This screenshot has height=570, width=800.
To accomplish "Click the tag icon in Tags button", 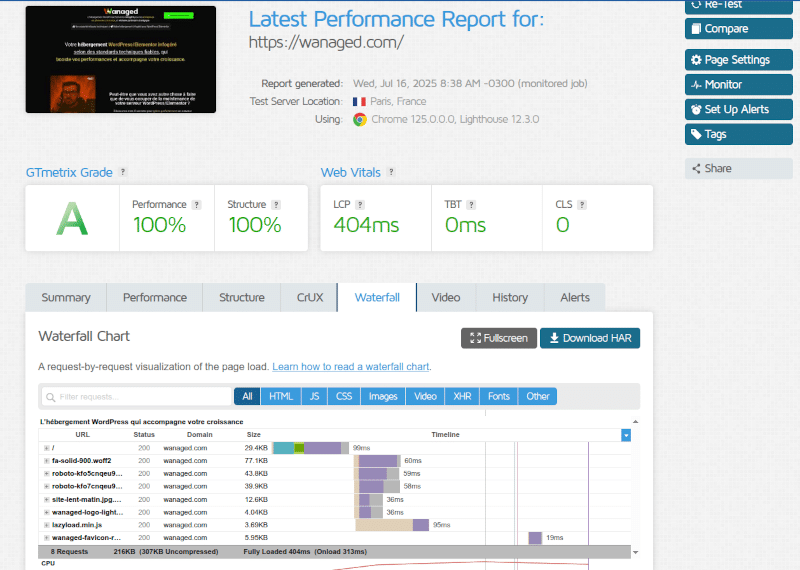I will pos(696,134).
